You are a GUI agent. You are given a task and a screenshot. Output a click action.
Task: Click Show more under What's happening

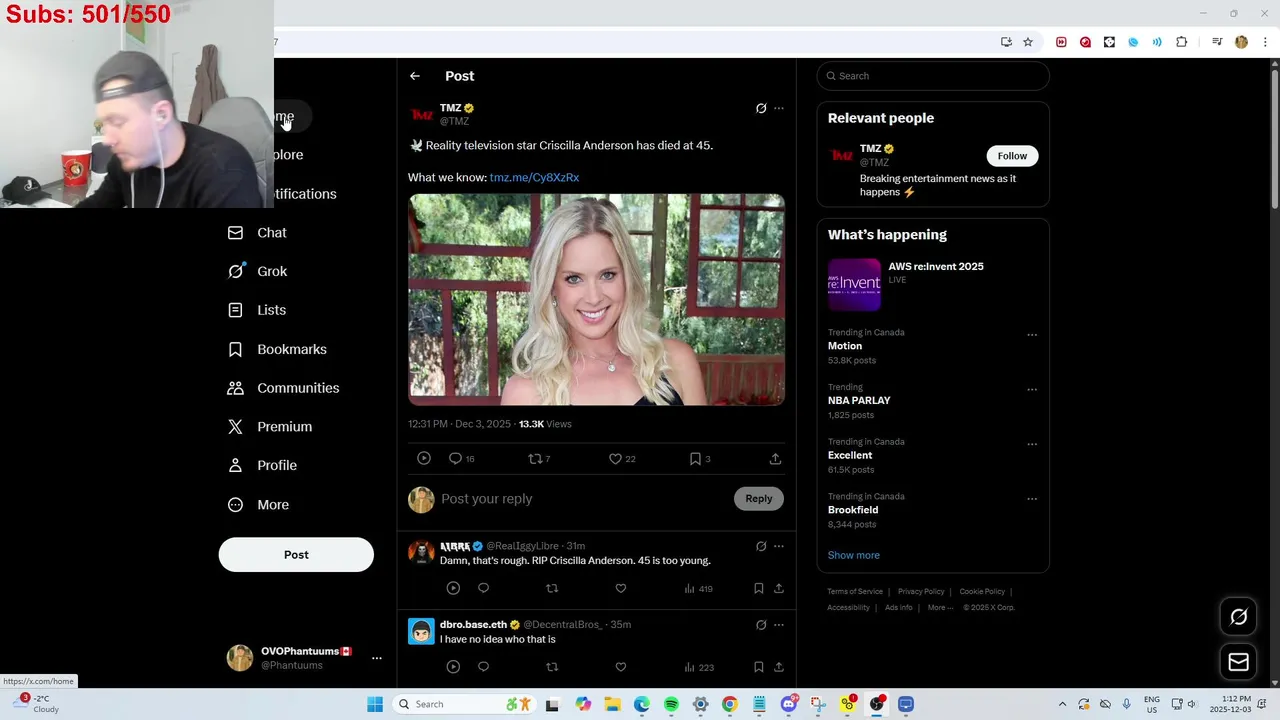pyautogui.click(x=854, y=555)
